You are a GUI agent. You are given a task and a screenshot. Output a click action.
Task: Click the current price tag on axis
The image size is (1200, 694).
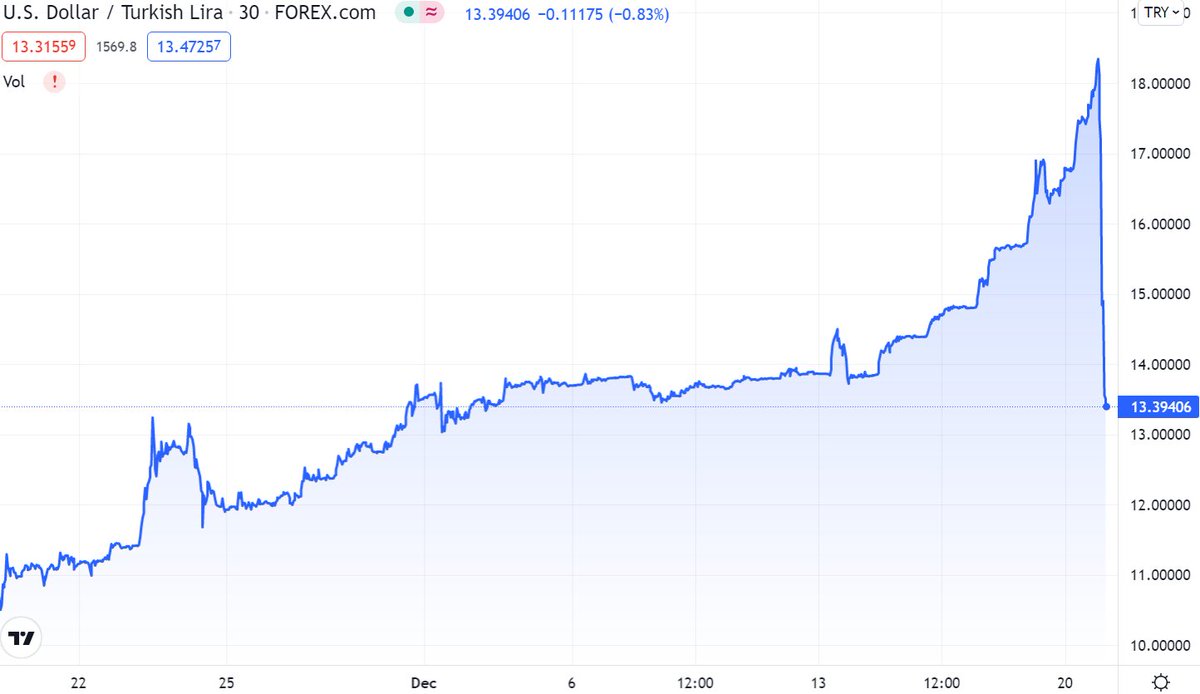click(x=1159, y=406)
